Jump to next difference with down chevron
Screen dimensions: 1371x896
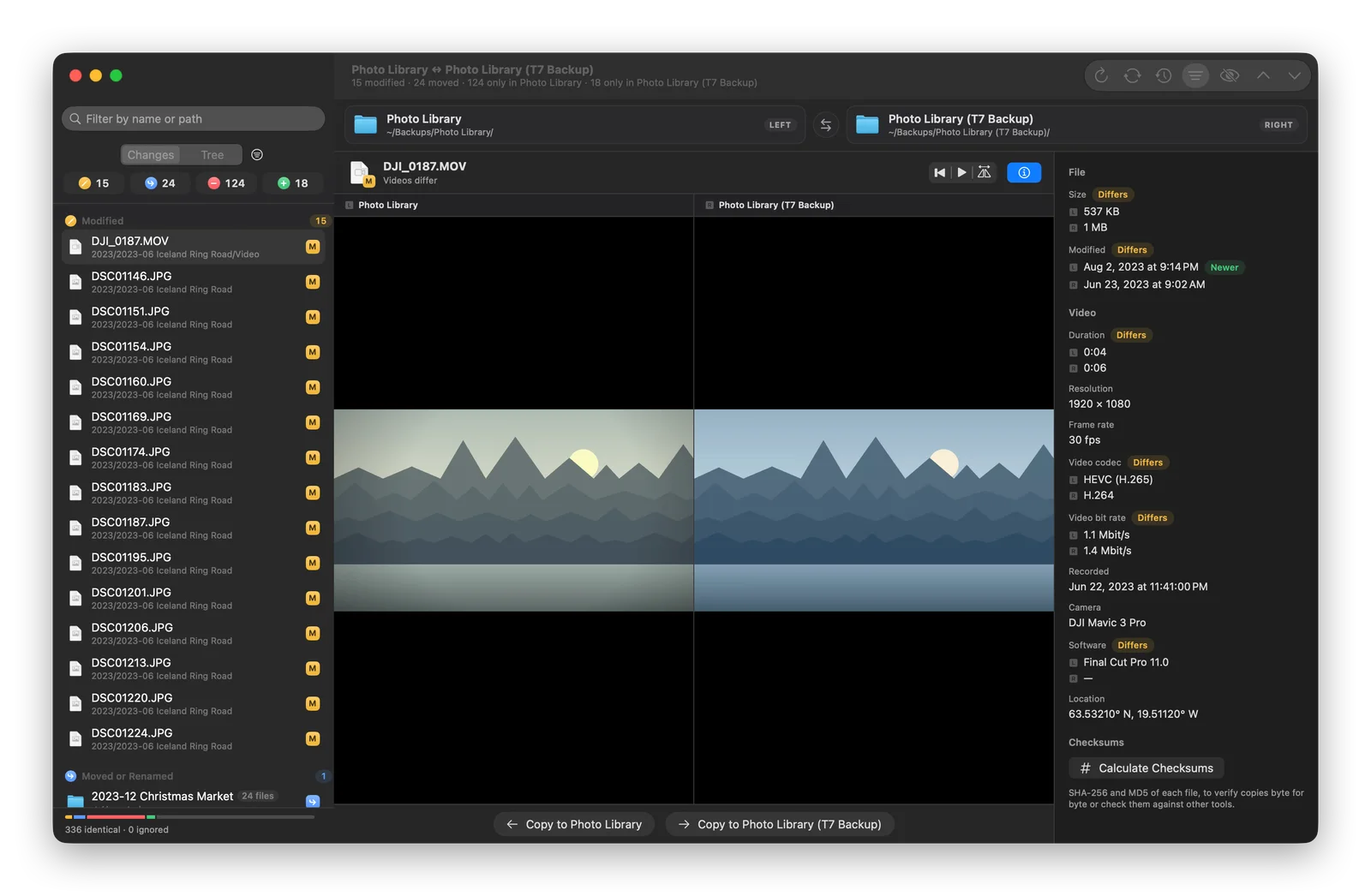[x=1294, y=75]
